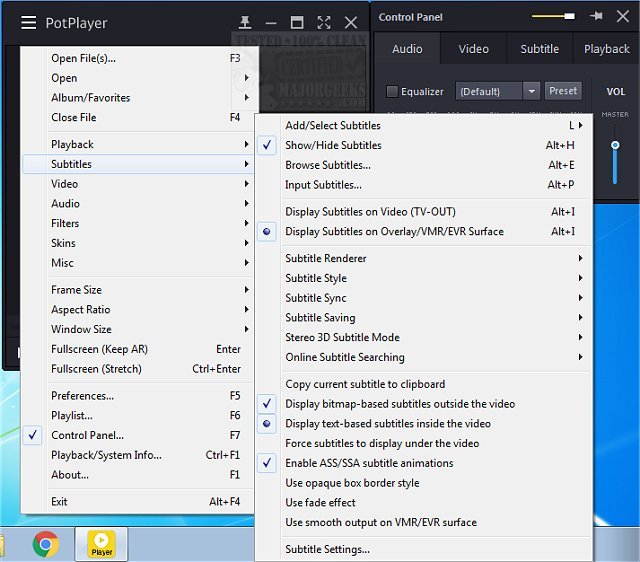Click the master volume slider
Image resolution: width=640 pixels, height=562 pixels.
click(615, 146)
